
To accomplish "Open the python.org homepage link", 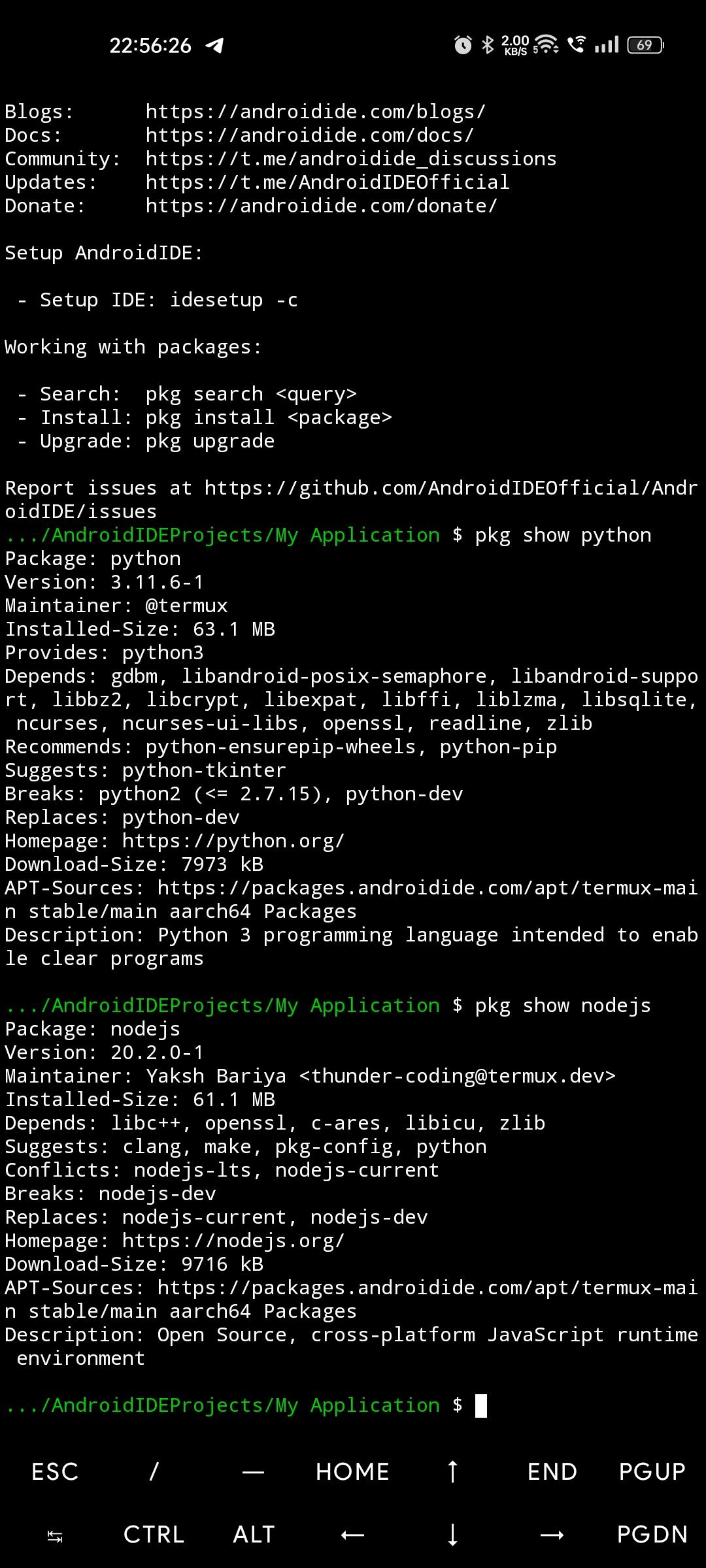I will (233, 841).
